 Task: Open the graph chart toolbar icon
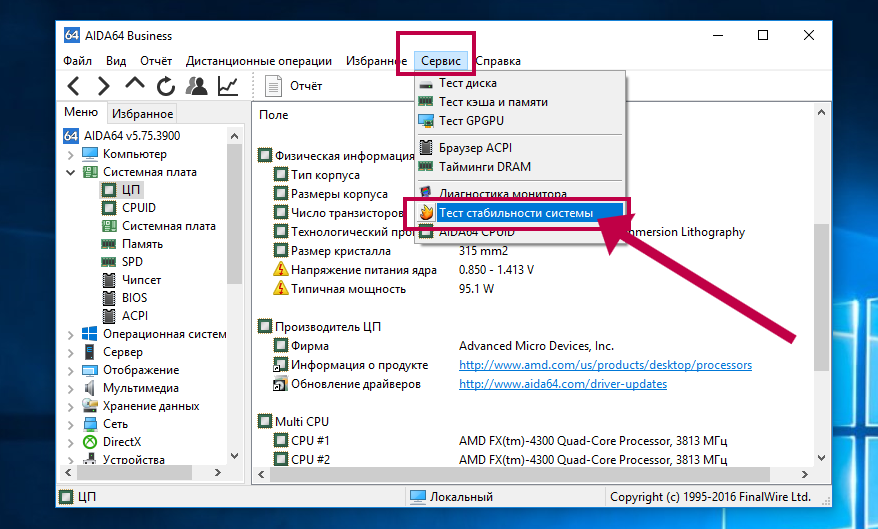(228, 86)
